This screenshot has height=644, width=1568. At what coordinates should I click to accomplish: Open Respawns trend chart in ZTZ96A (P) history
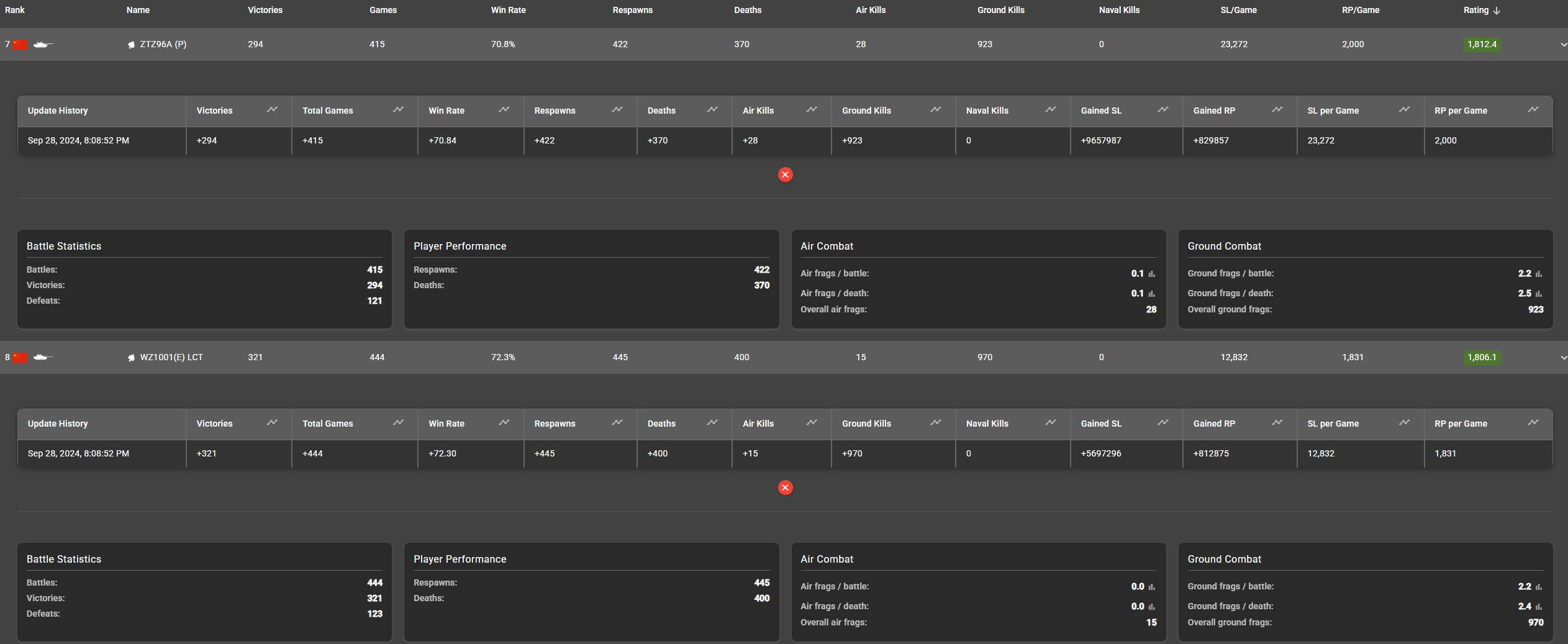pyautogui.click(x=617, y=109)
